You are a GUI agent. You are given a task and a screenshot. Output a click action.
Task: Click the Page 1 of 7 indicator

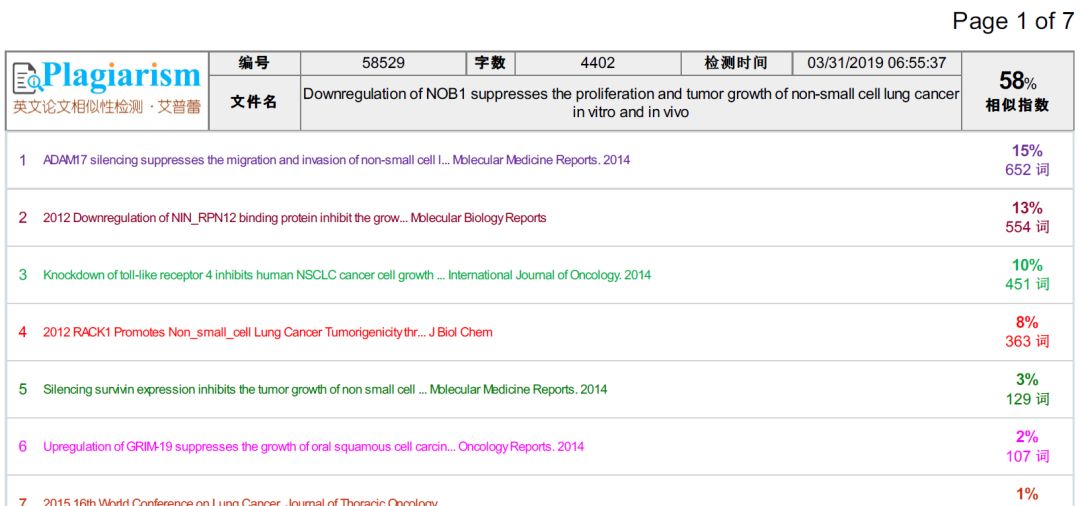1012,21
